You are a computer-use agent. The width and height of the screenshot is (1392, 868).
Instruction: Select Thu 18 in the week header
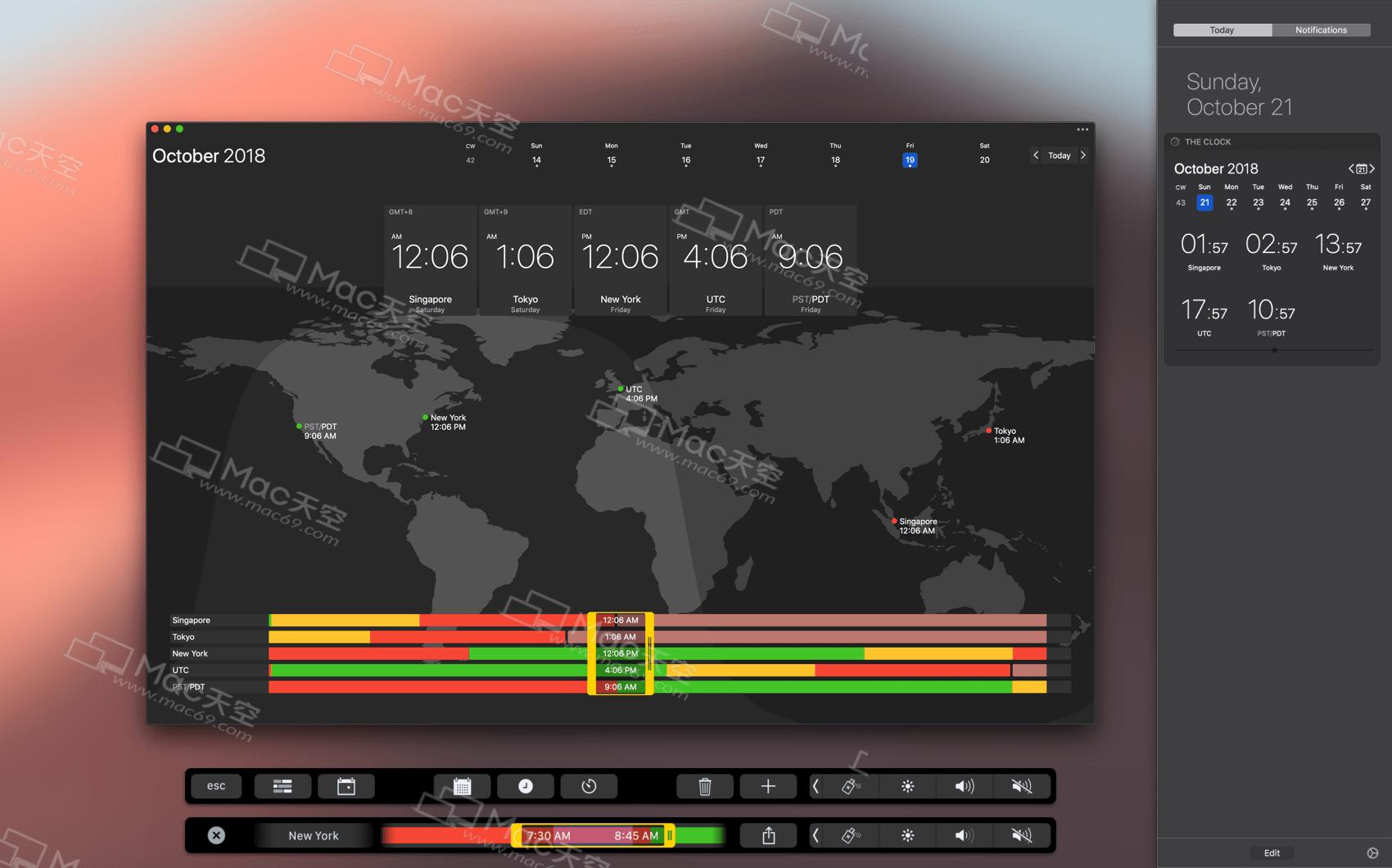pyautogui.click(x=835, y=154)
